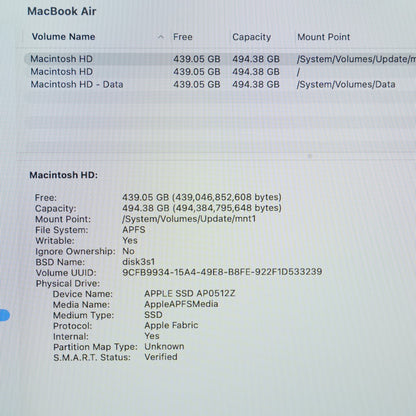Click the Partition Map Type value Unknown

point(164,346)
